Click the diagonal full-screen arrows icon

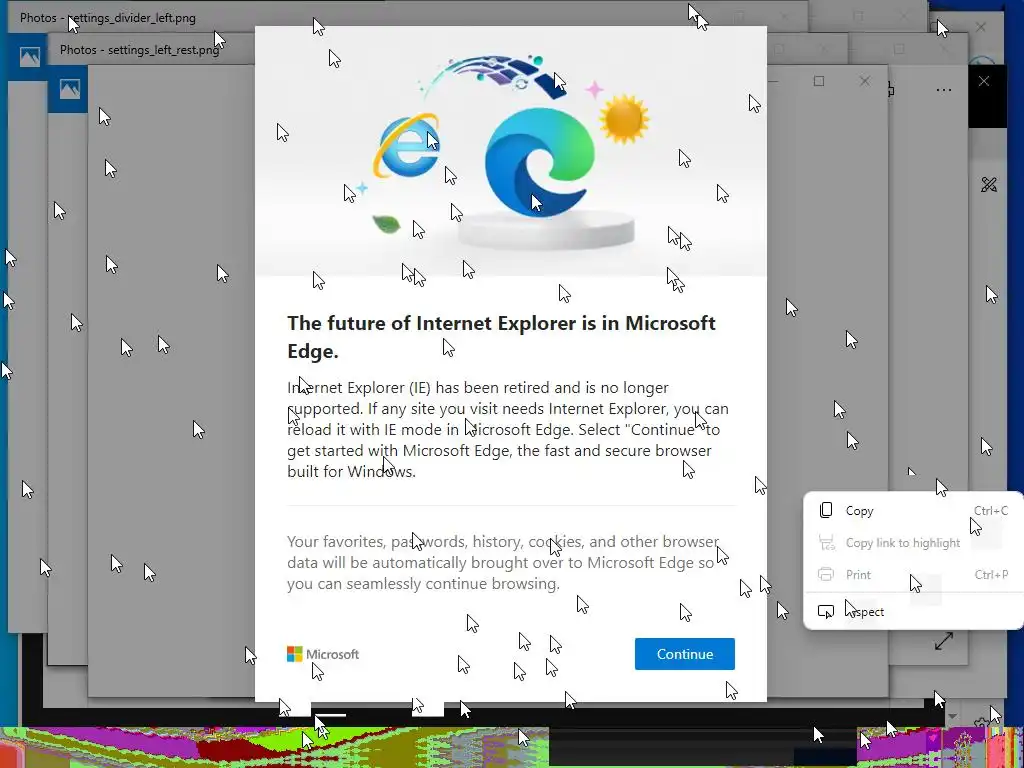(944, 641)
